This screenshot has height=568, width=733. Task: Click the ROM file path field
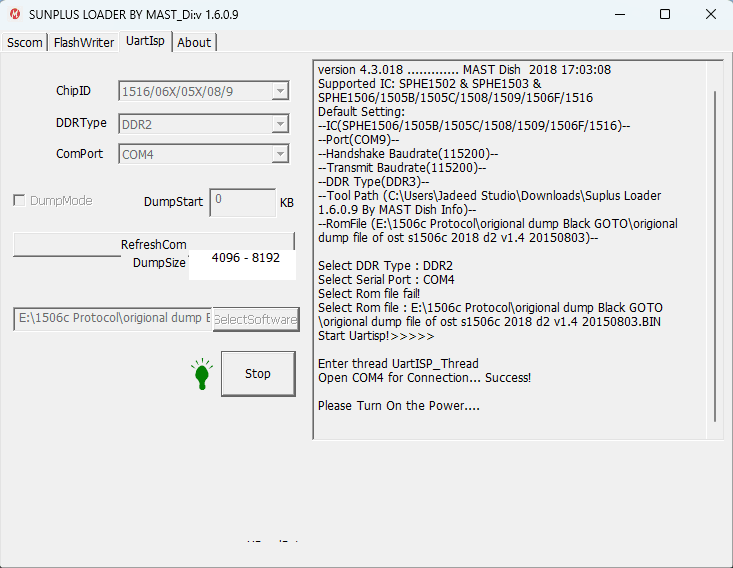[113, 318]
